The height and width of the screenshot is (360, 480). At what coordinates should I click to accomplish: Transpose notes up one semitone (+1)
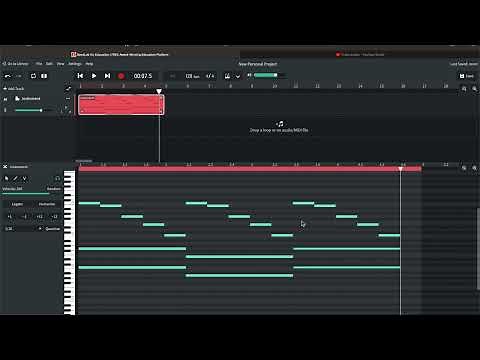(x=10, y=216)
